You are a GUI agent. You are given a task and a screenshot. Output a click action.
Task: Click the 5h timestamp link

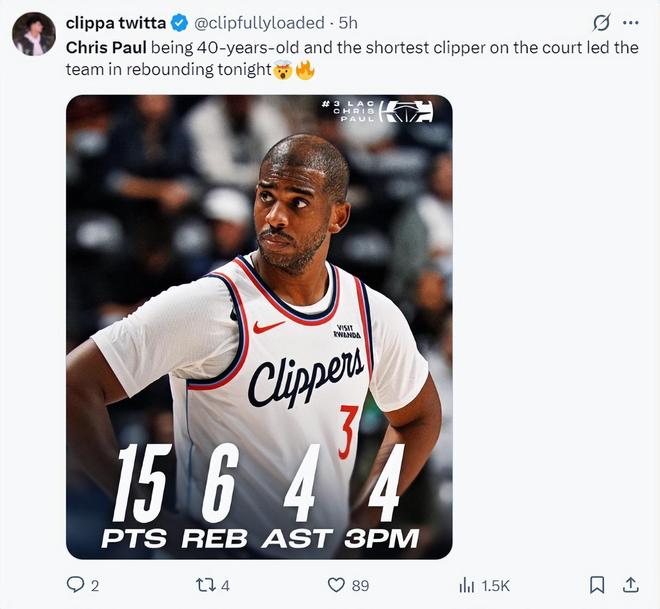pos(349,22)
